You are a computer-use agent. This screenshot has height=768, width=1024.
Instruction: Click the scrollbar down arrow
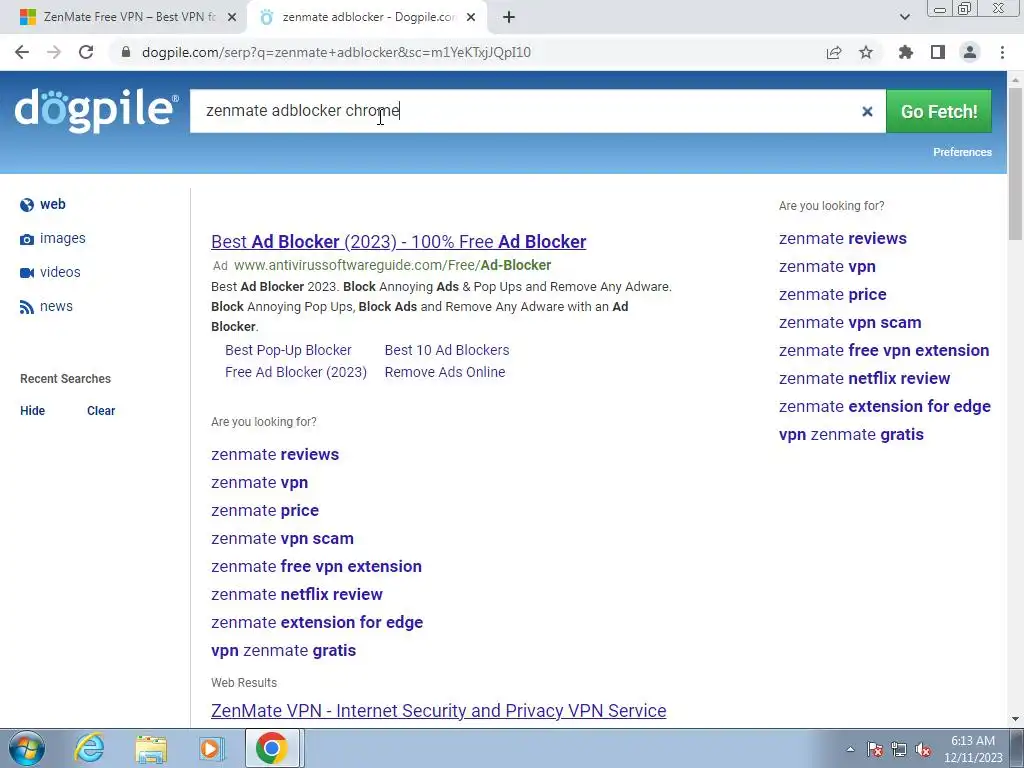pyautogui.click(x=1016, y=719)
